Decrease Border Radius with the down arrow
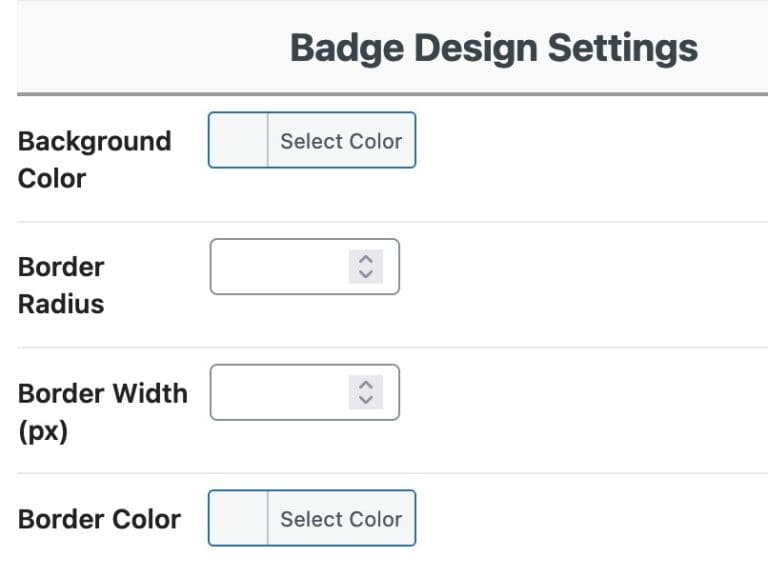Image resolution: width=768 pixels, height=577 pixels. [x=366, y=273]
